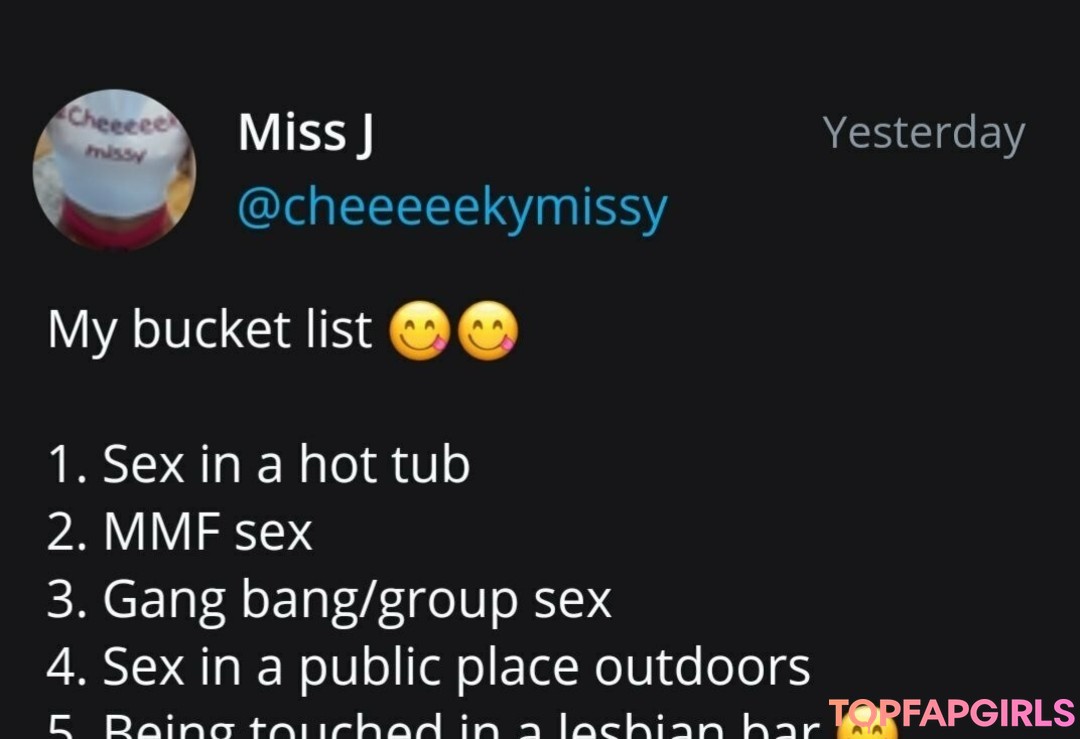1080x739 pixels.
Task: Click the Yesterday timestamp
Action: (x=924, y=133)
